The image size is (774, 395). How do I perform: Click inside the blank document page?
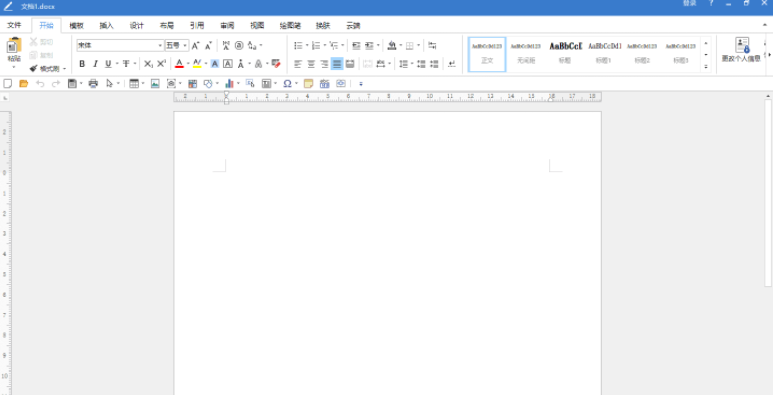tap(387, 253)
